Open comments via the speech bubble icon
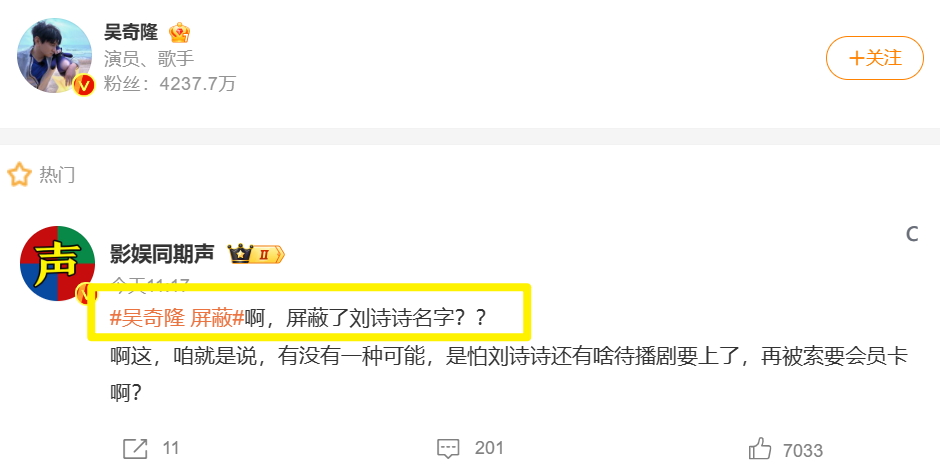Viewport: 940px width, 475px height. point(448,449)
